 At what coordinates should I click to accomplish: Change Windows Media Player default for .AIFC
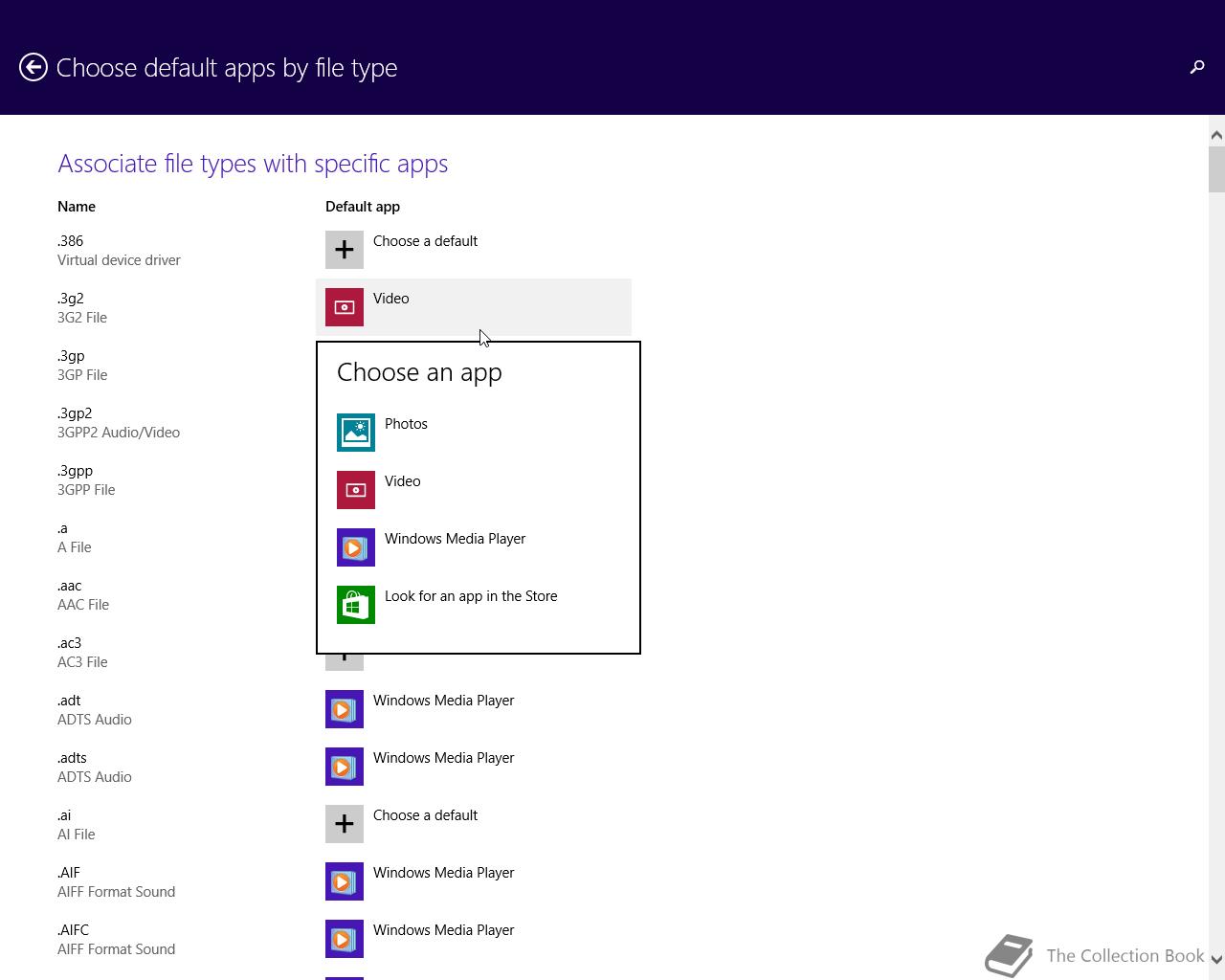pyautogui.click(x=474, y=939)
